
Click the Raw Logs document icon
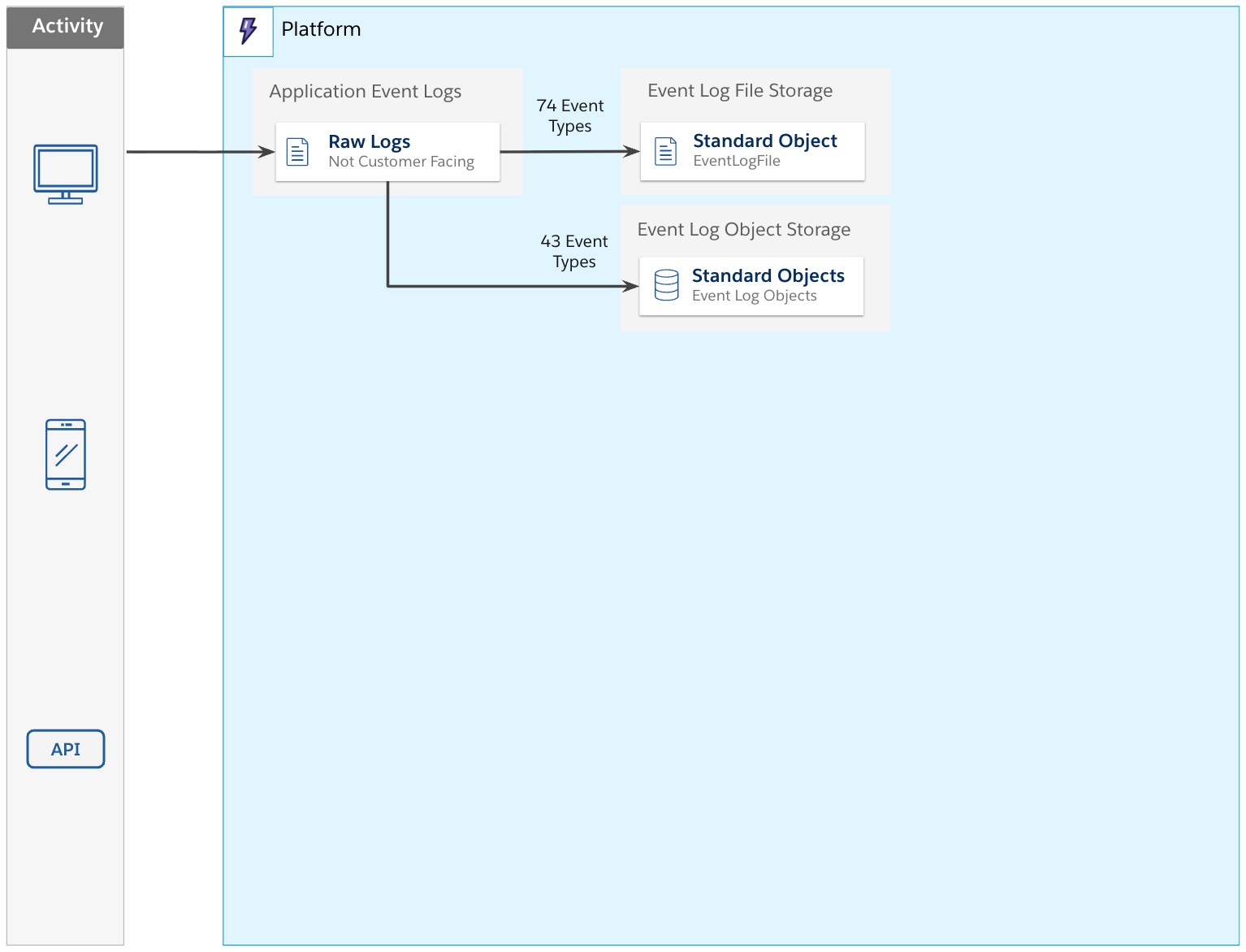click(x=298, y=152)
